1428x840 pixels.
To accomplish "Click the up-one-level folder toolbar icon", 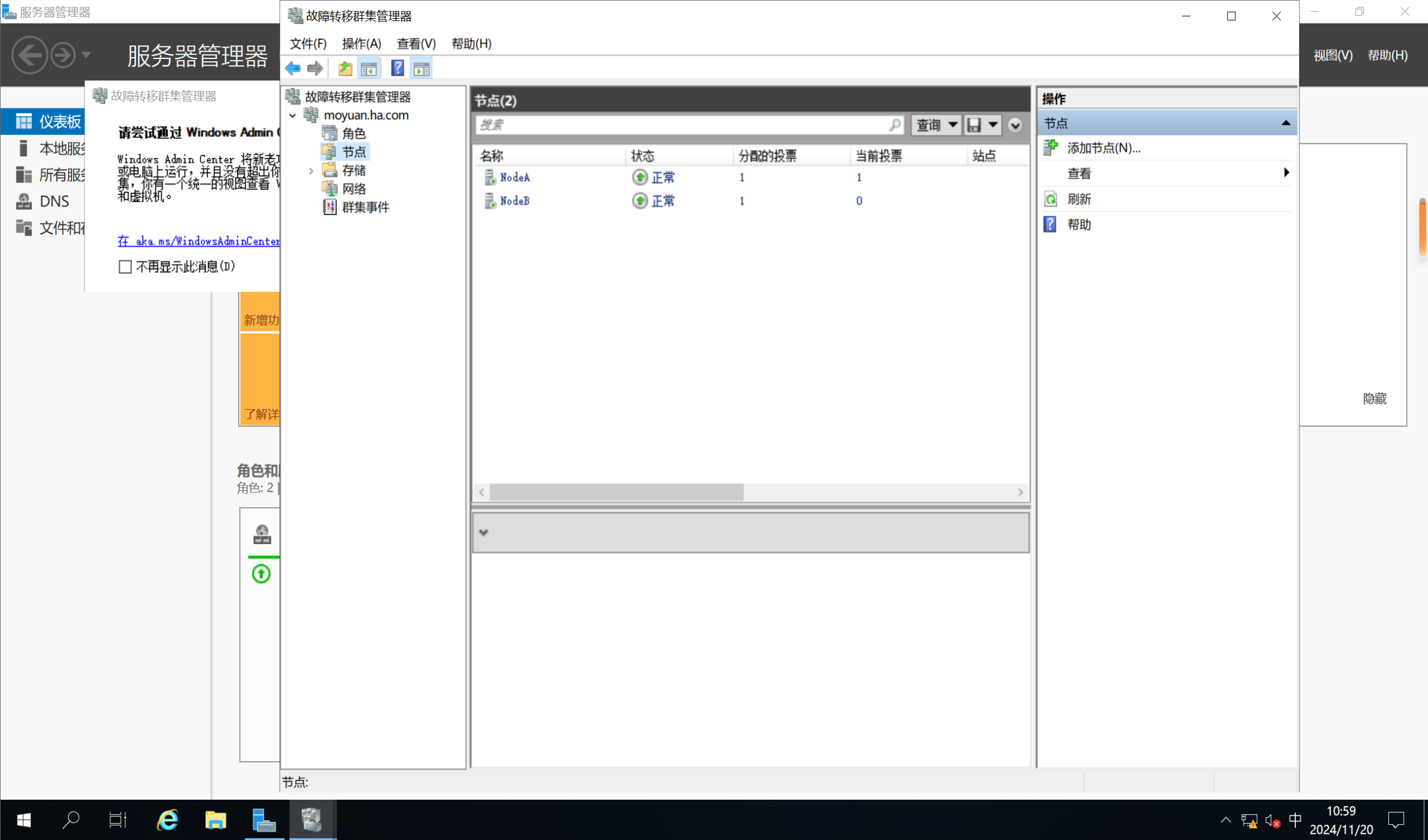I will (345, 69).
